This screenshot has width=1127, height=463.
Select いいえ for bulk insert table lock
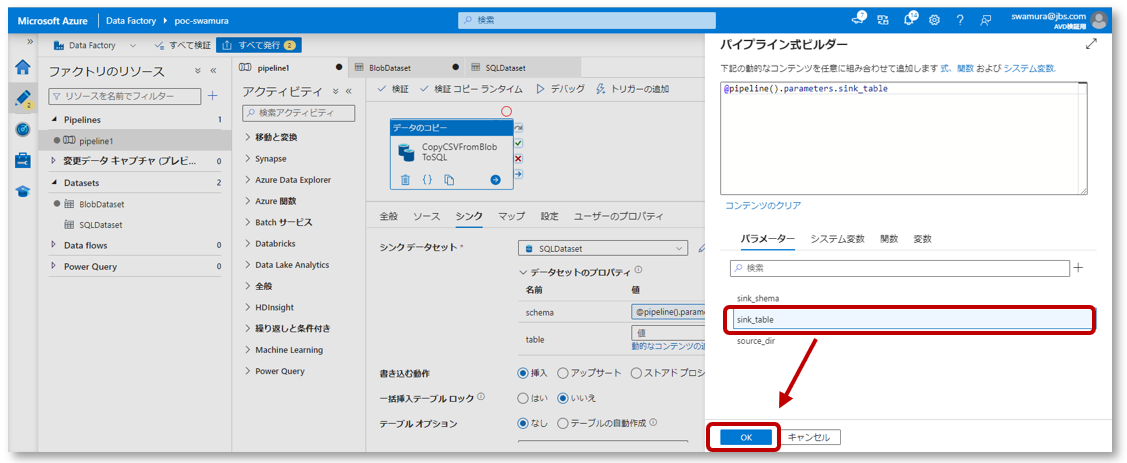click(x=564, y=398)
